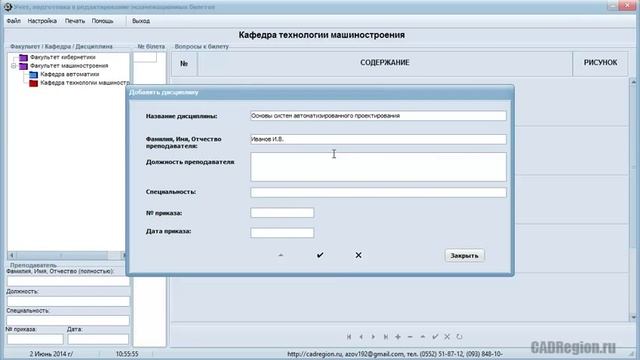Click left panel Должность field

68,301
